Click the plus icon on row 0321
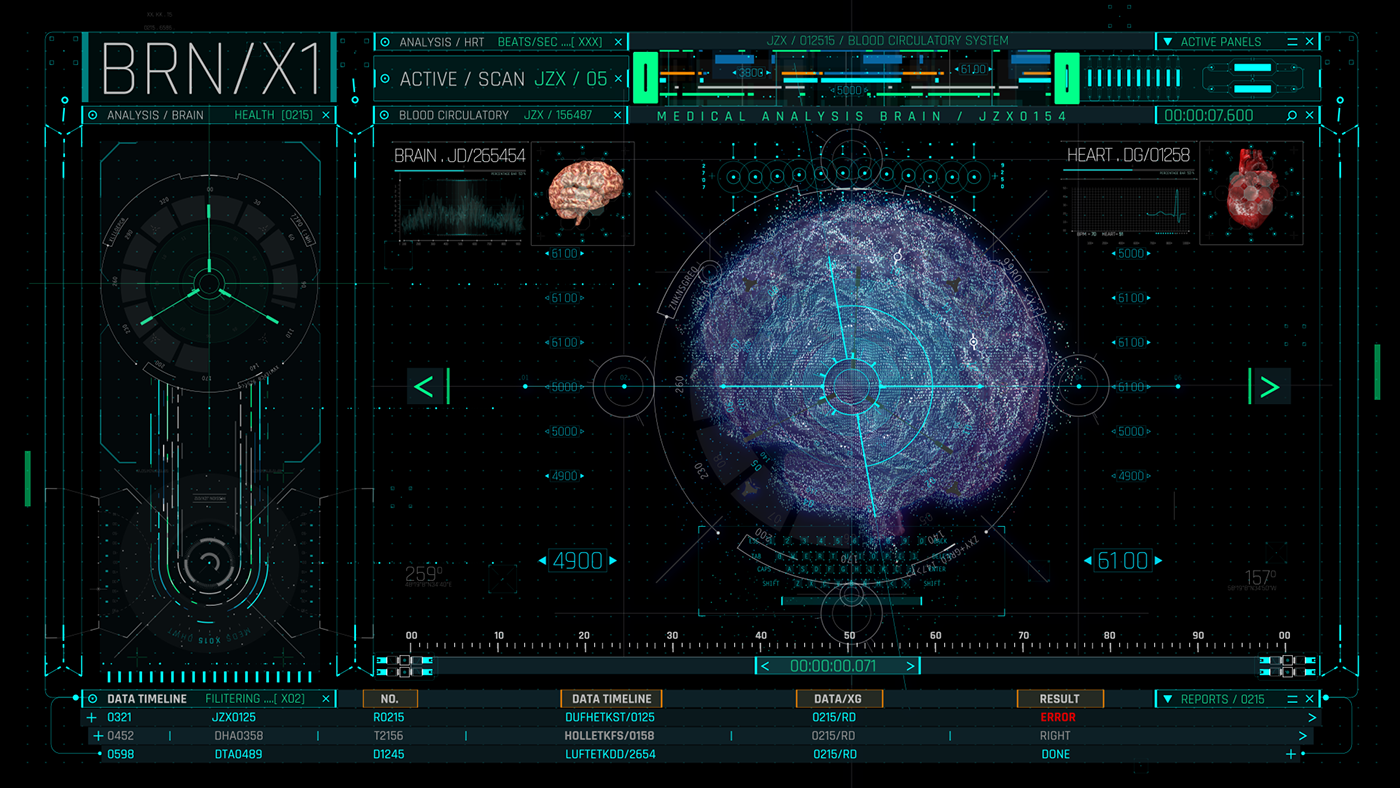This screenshot has width=1400, height=788. pyautogui.click(x=93, y=717)
